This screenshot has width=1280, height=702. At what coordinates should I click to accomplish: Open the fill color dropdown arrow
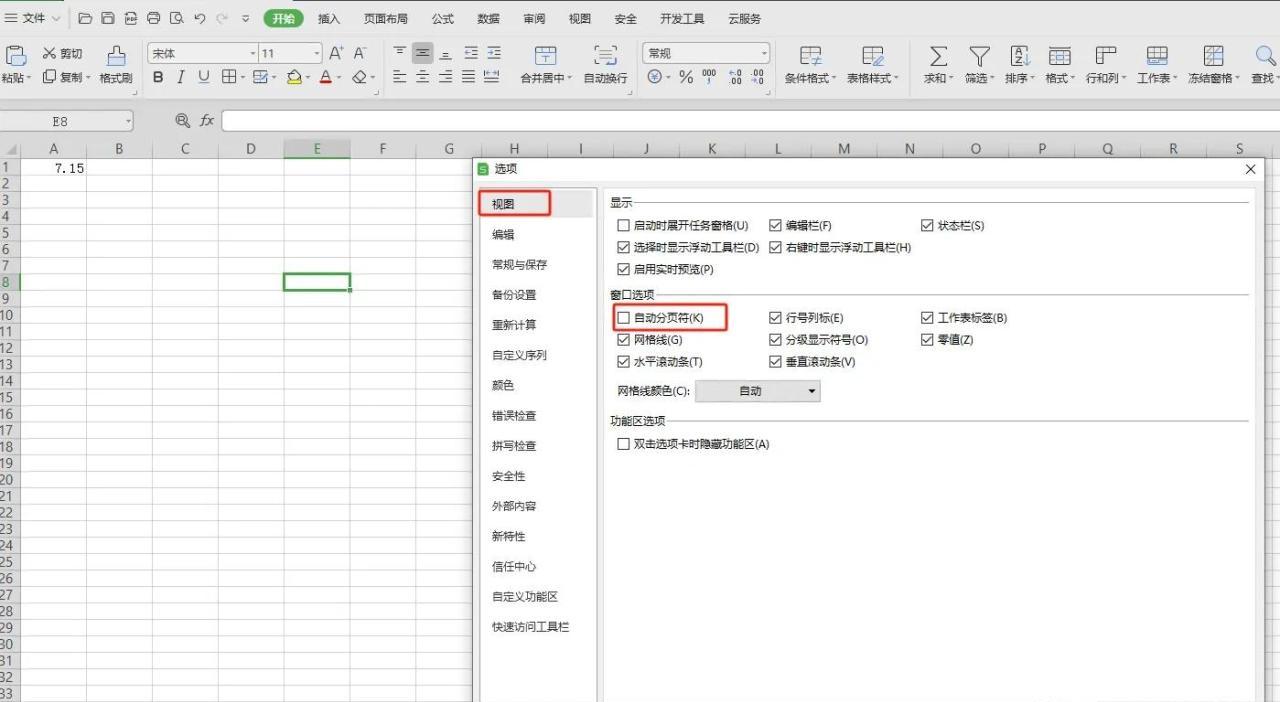[x=309, y=77]
